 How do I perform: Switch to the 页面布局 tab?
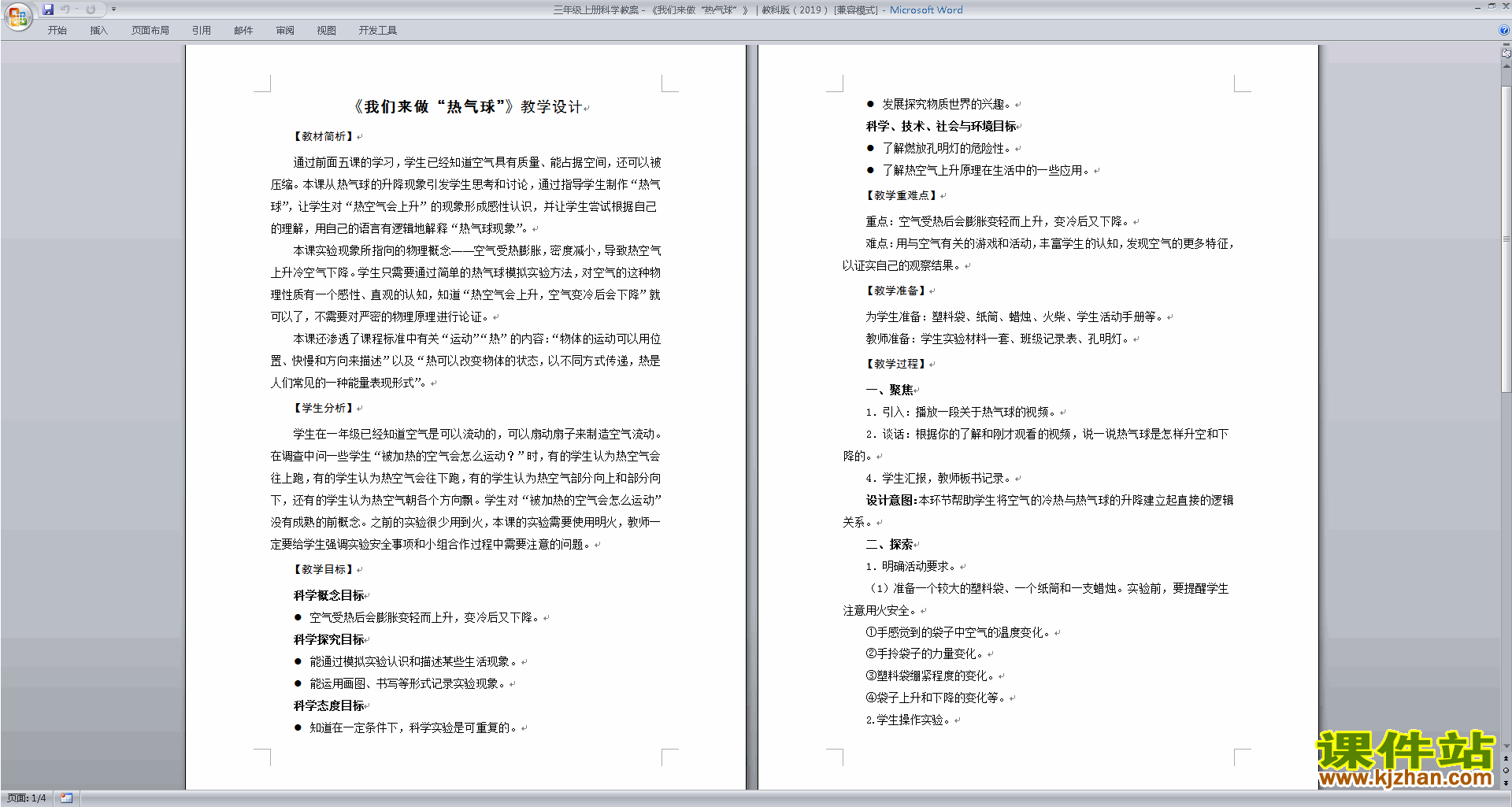150,31
